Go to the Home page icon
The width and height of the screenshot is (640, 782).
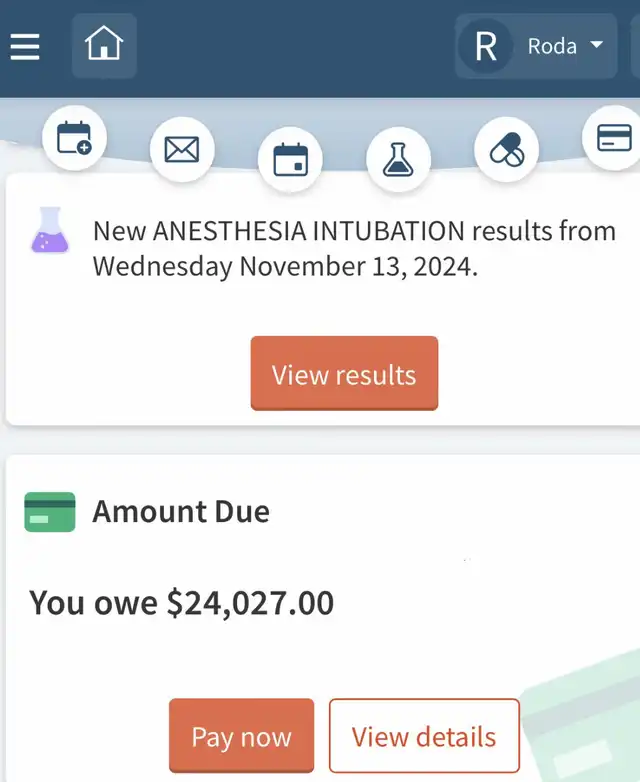tap(104, 45)
